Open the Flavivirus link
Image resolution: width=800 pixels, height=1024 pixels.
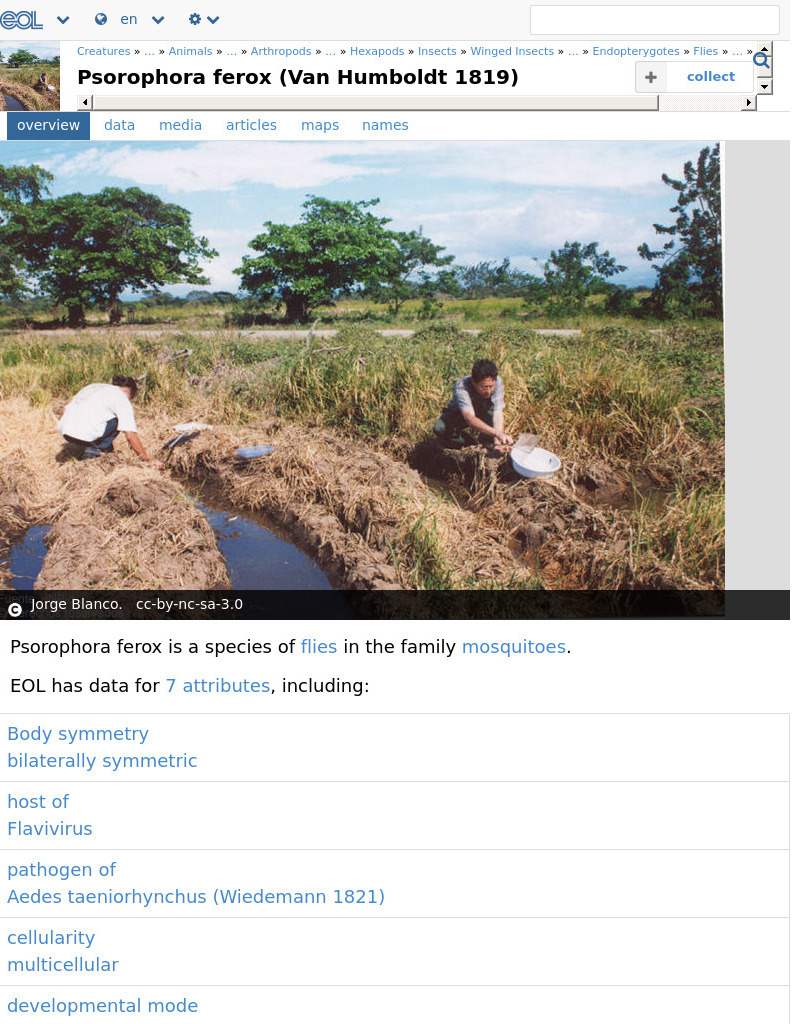point(50,829)
